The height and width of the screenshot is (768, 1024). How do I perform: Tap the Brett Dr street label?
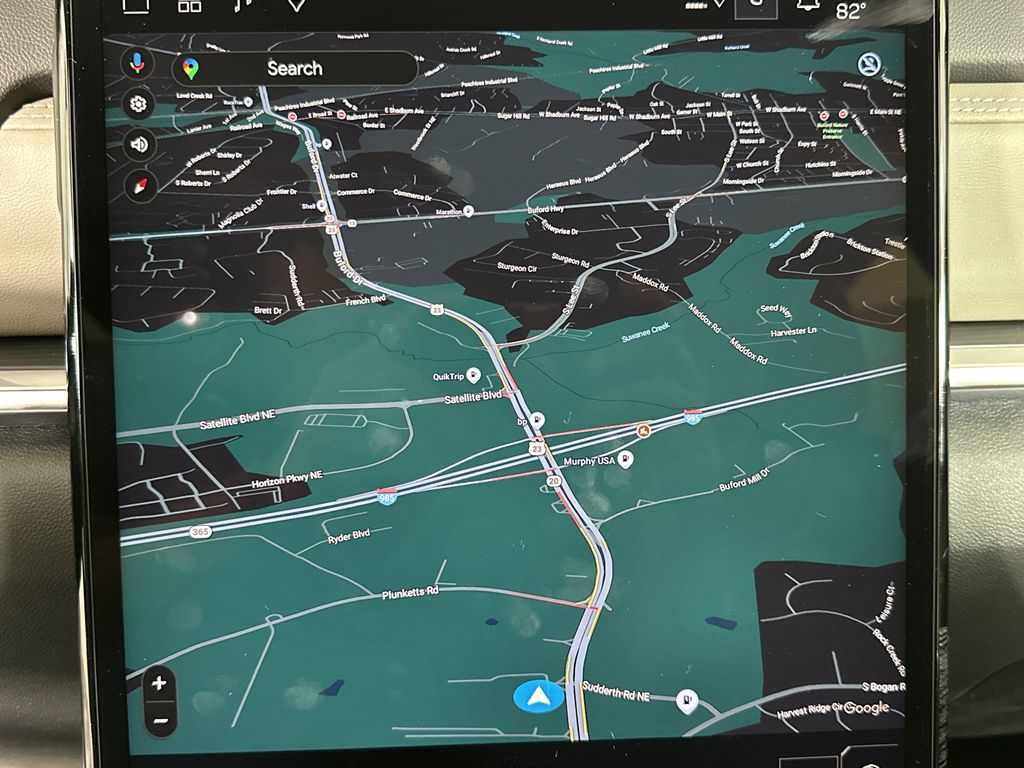268,311
